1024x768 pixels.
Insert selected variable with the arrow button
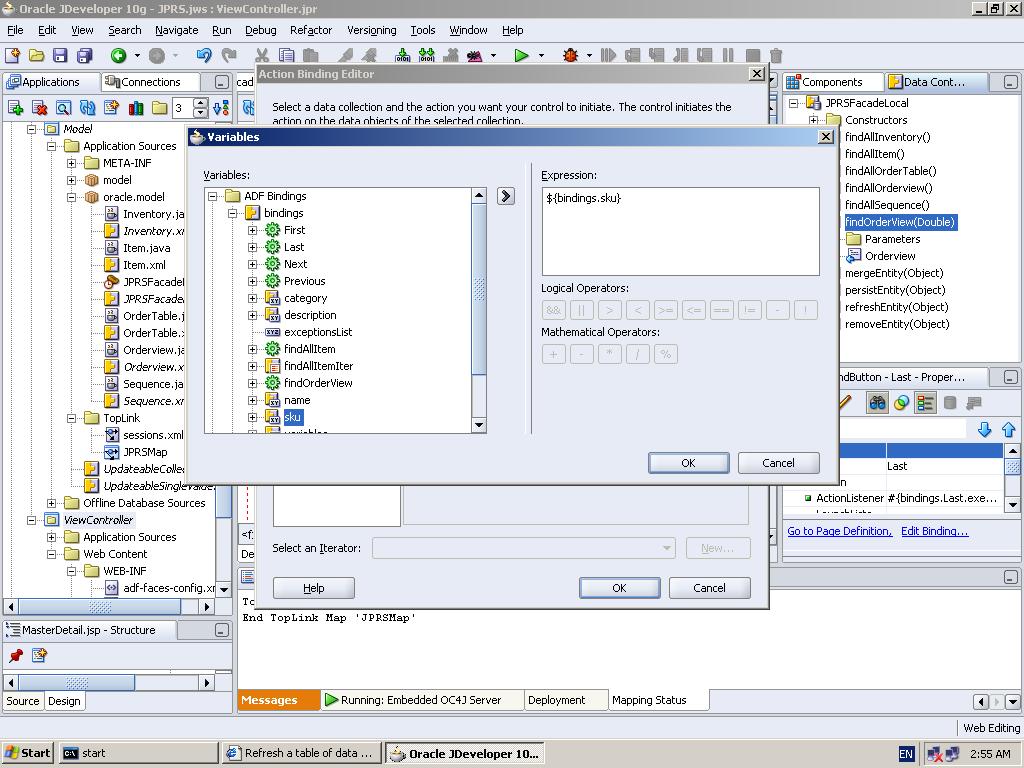coord(506,196)
